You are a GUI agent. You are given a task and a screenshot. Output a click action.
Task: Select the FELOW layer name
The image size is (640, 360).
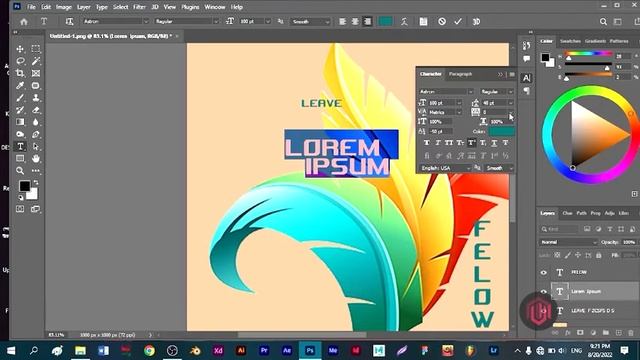click(579, 272)
